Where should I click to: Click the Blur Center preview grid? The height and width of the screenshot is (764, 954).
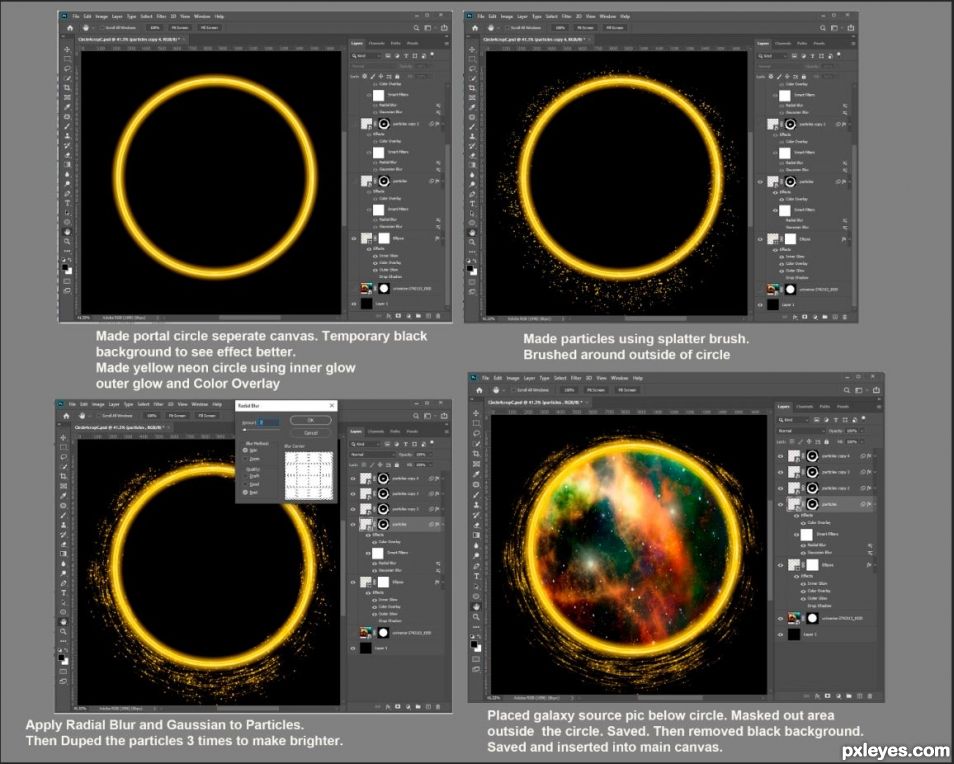tap(309, 476)
